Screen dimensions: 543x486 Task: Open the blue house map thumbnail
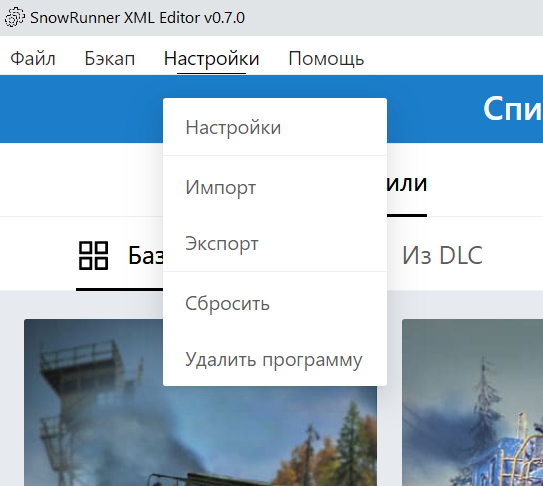click(472, 403)
